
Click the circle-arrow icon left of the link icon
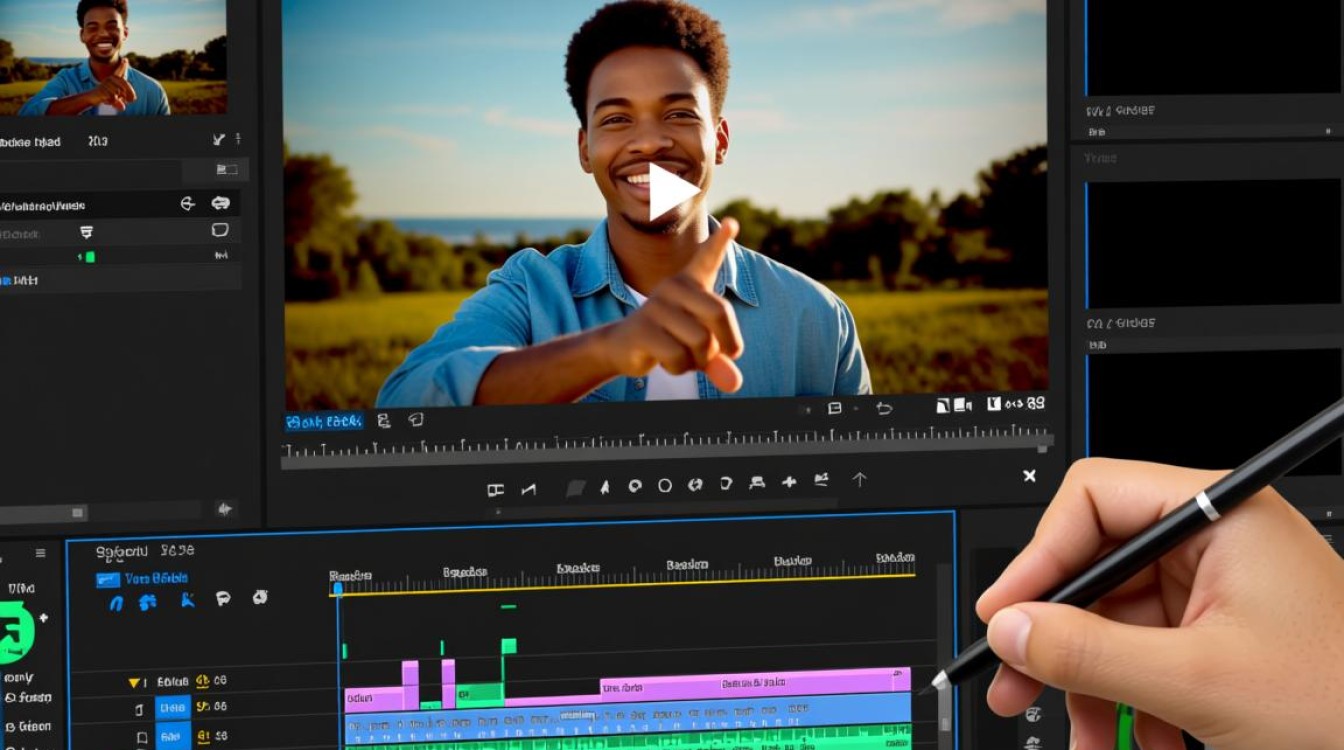click(x=187, y=203)
